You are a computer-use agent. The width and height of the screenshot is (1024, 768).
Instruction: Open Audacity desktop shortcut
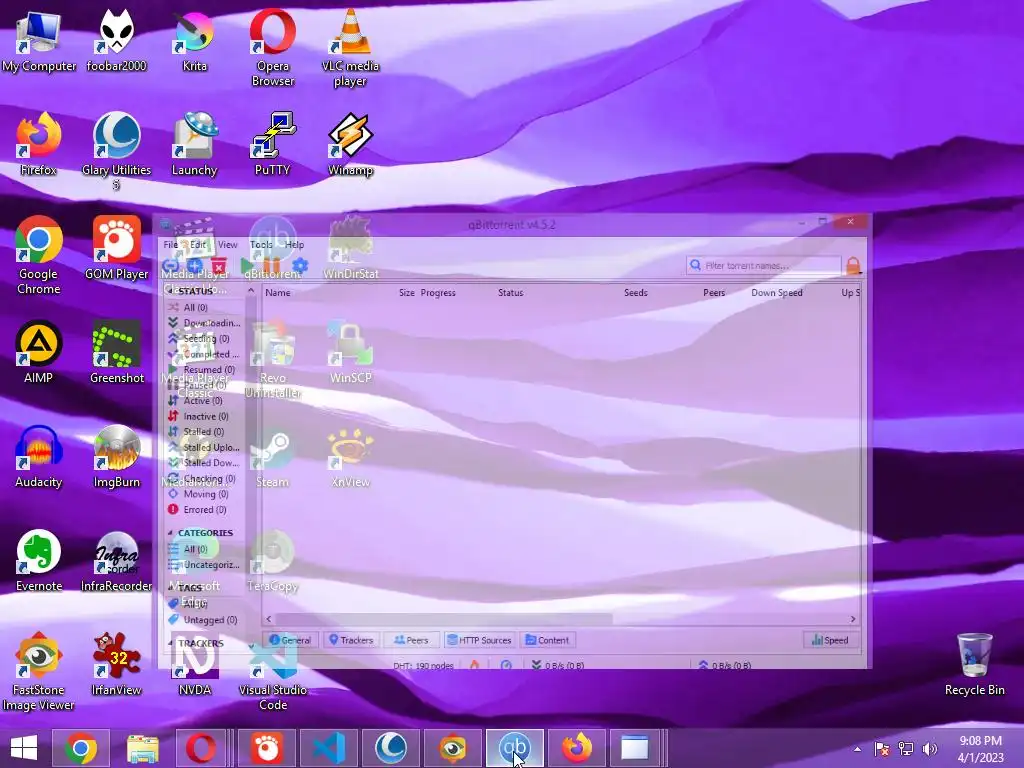coord(39,456)
